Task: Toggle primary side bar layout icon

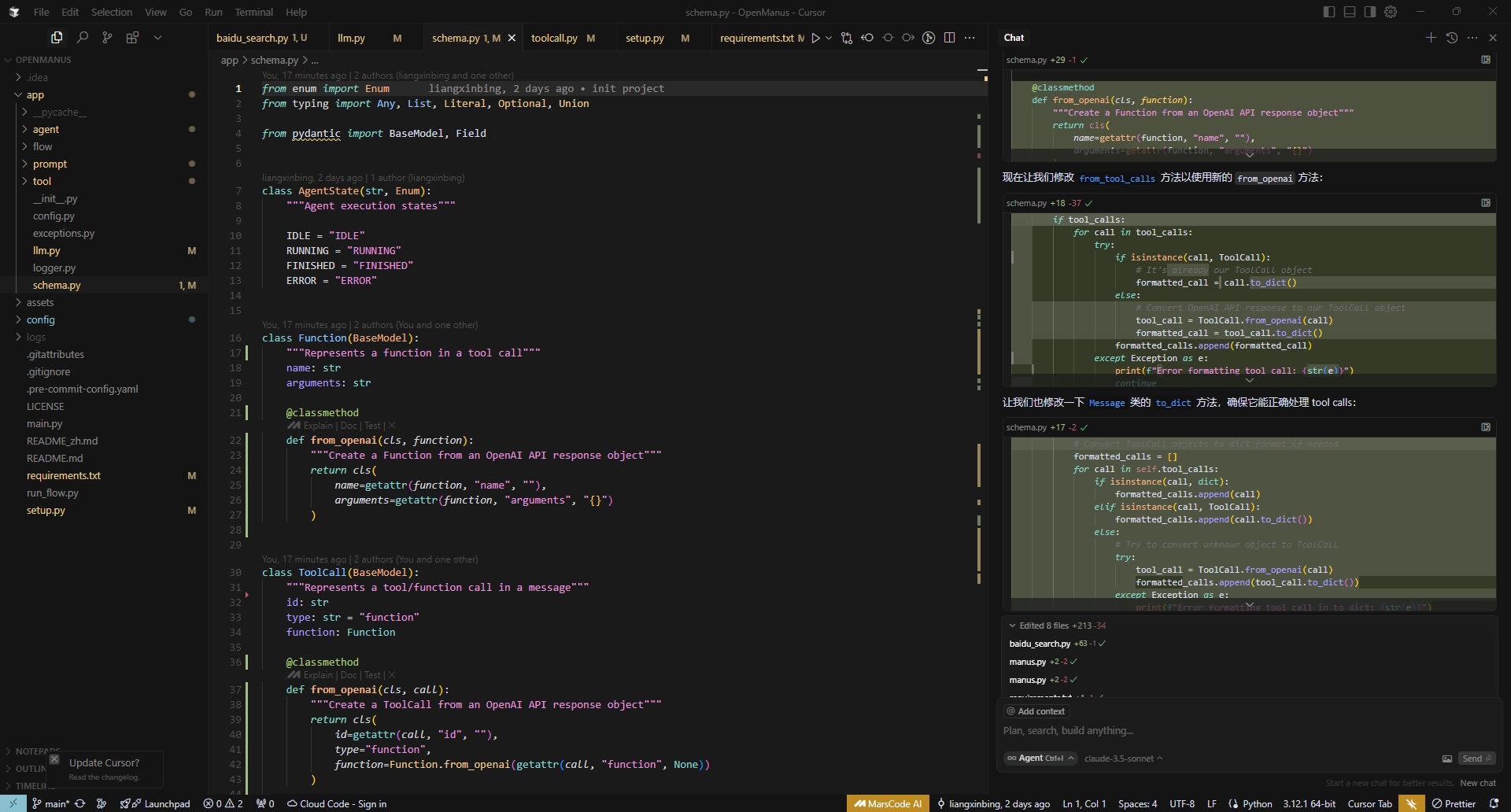Action: [x=1329, y=12]
